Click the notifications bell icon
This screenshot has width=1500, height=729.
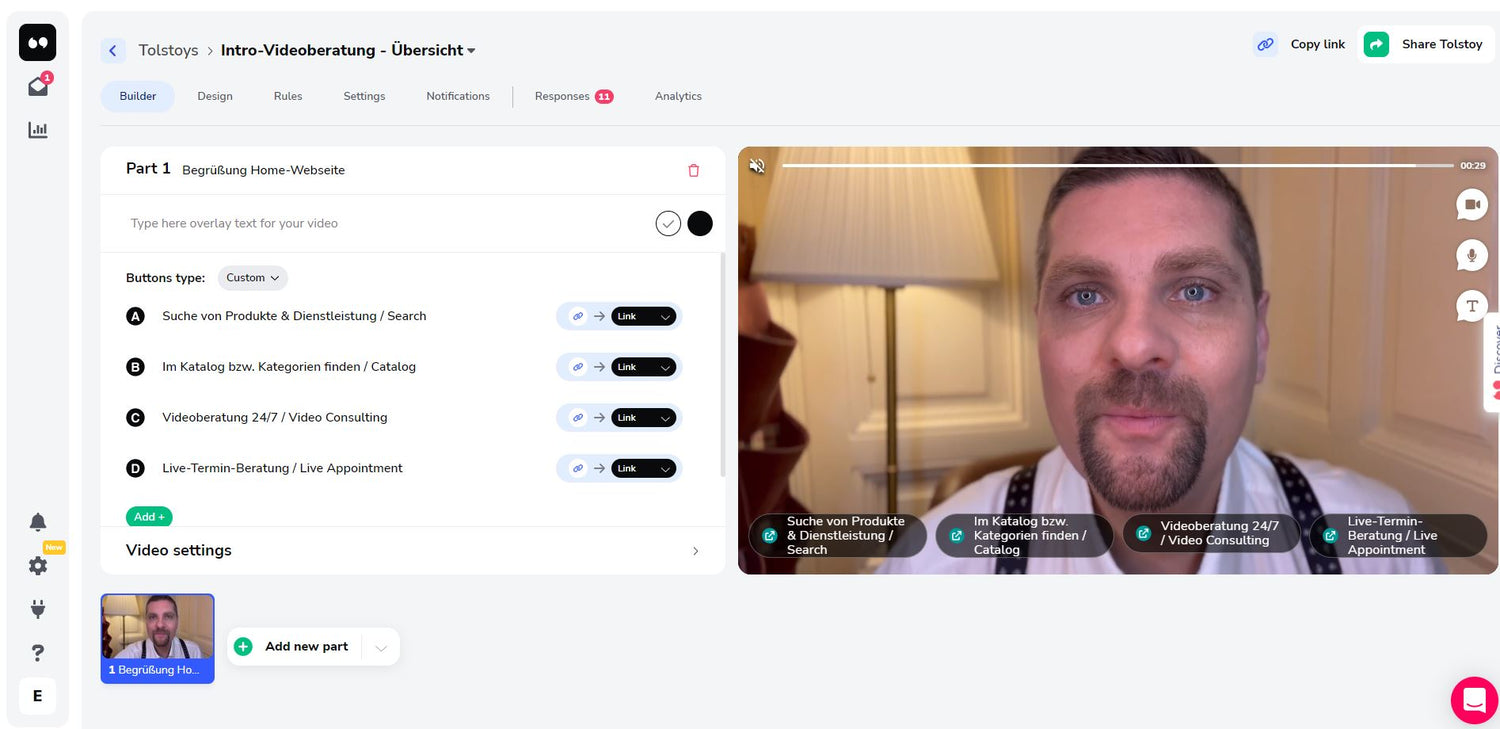coord(38,522)
